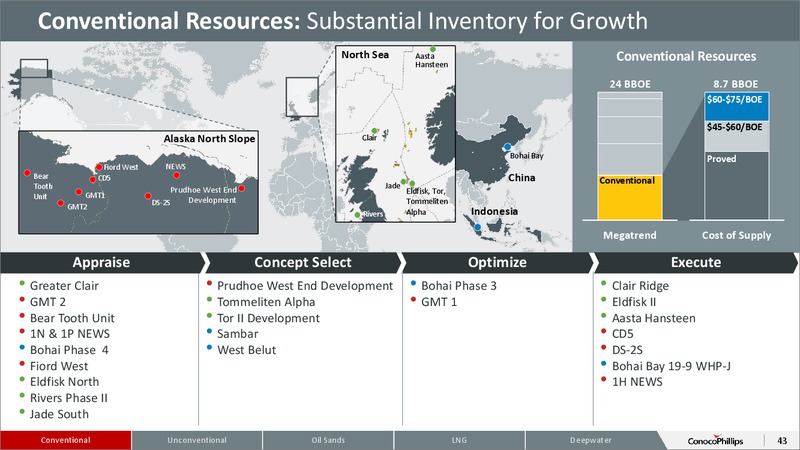
Task: Click the Megatrend axis label
Action: [x=630, y=235]
